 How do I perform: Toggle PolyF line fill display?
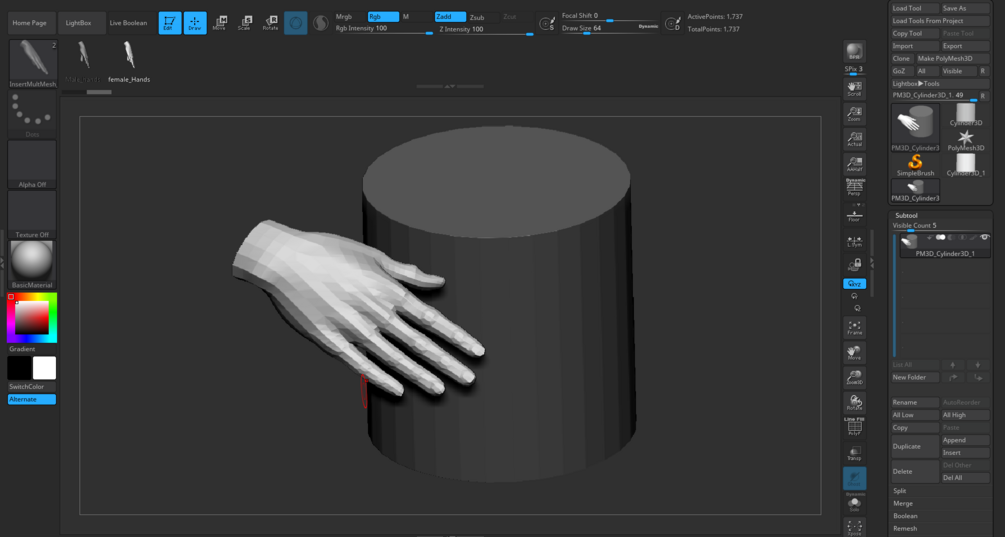pyautogui.click(x=854, y=427)
